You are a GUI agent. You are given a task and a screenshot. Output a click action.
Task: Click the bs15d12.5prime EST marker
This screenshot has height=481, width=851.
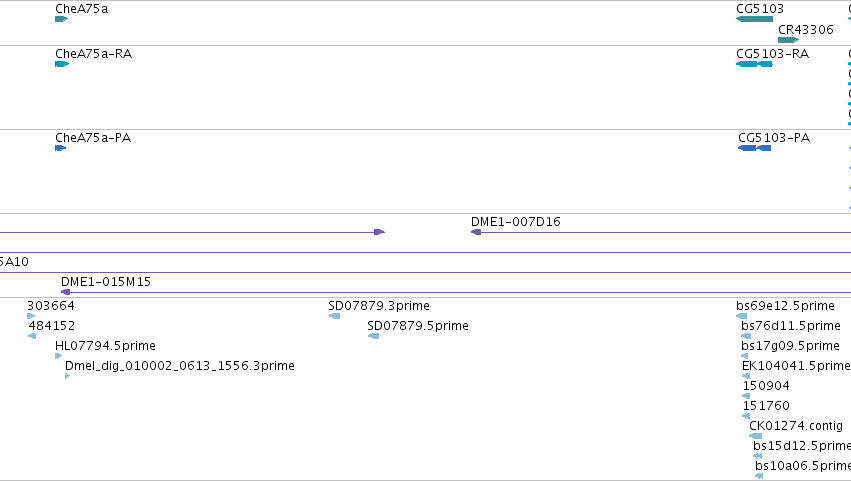tap(758, 456)
